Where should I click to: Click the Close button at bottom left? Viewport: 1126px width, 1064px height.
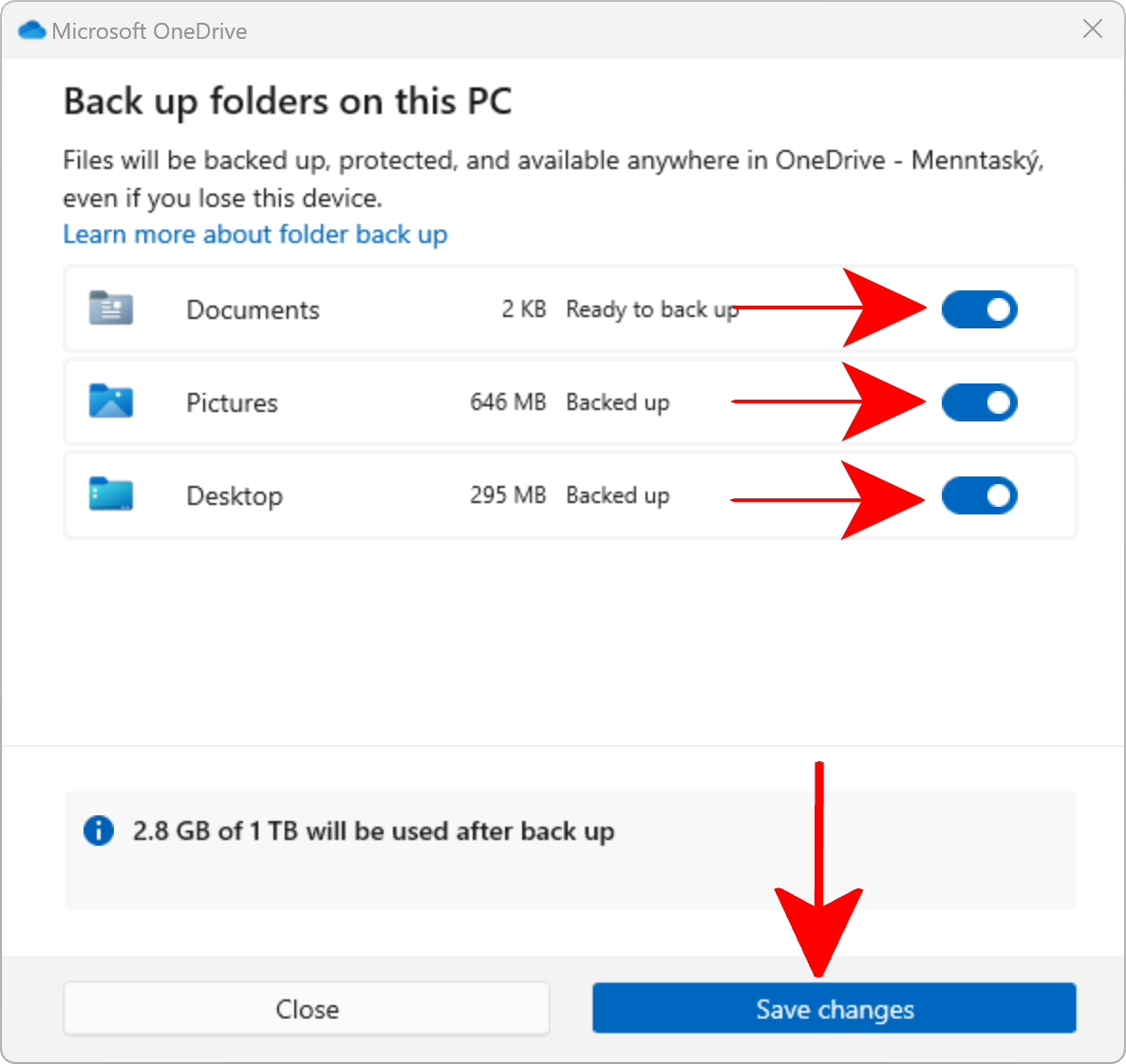(x=307, y=1008)
